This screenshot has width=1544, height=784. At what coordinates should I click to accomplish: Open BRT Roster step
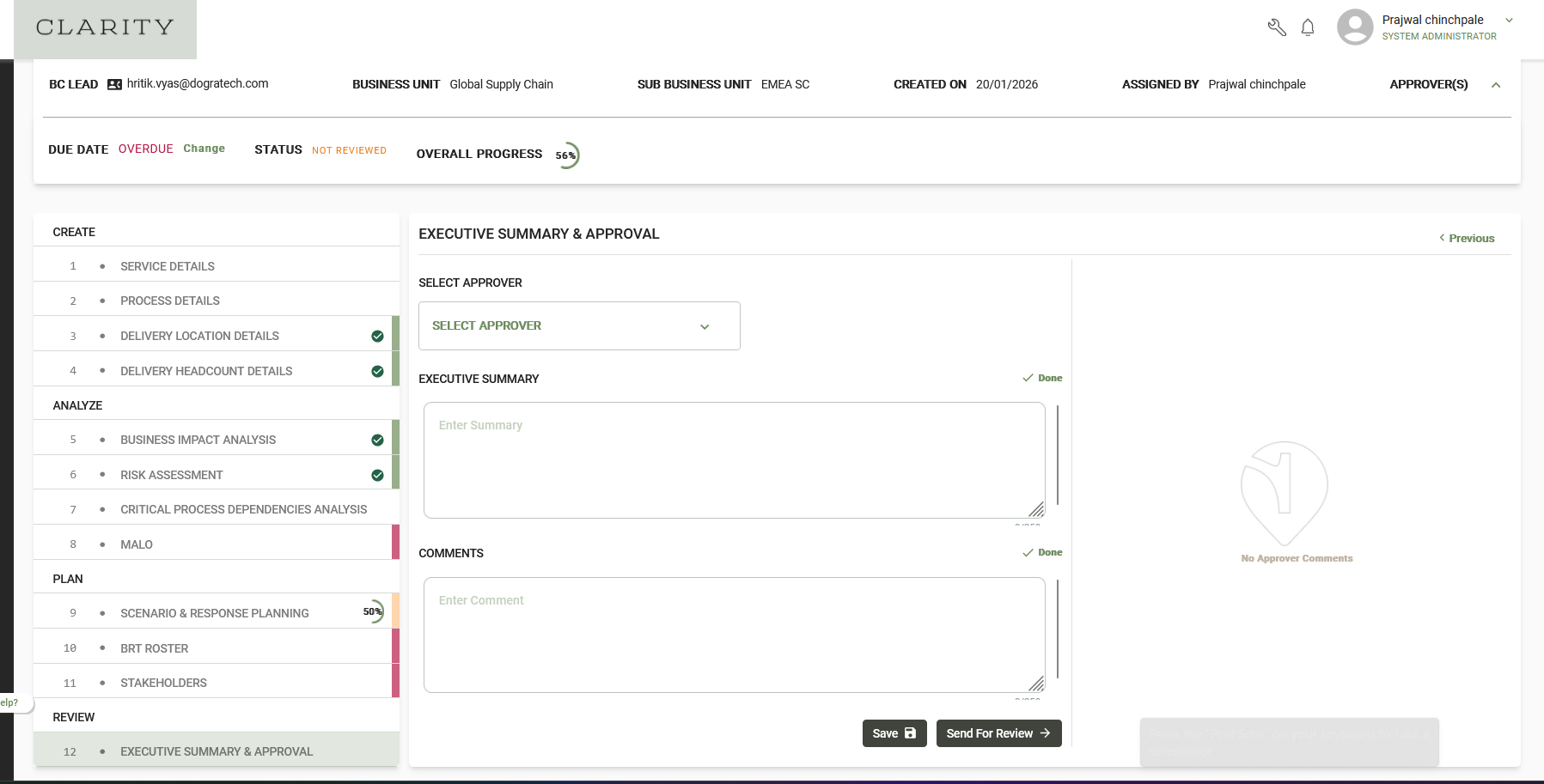[x=216, y=648]
